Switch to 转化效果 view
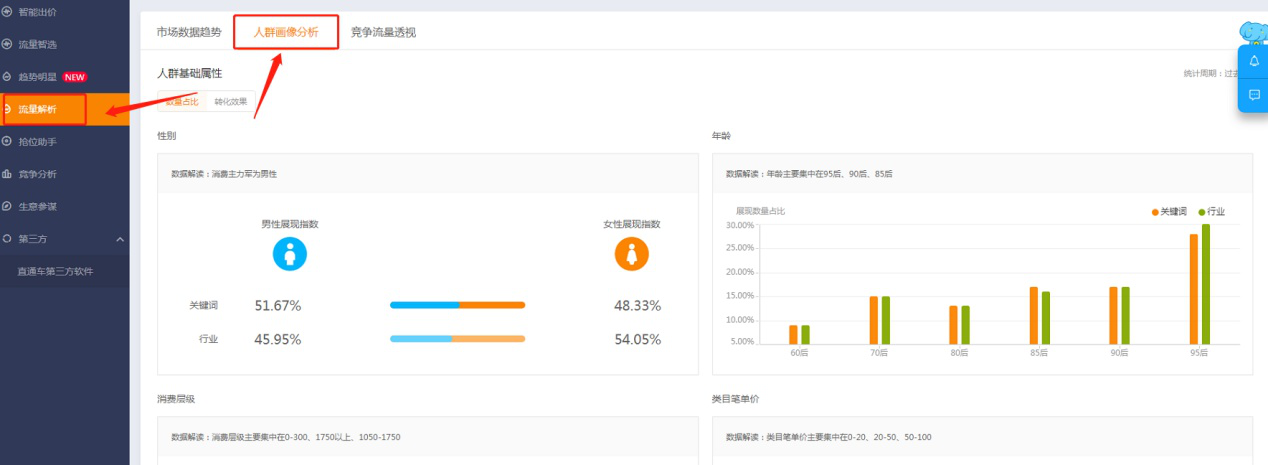The width and height of the screenshot is (1268, 465). 230,102
